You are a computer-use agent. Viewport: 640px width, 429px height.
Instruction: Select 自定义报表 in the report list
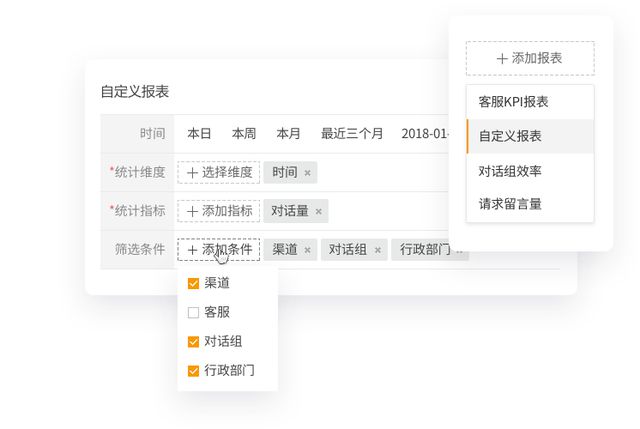(x=530, y=136)
